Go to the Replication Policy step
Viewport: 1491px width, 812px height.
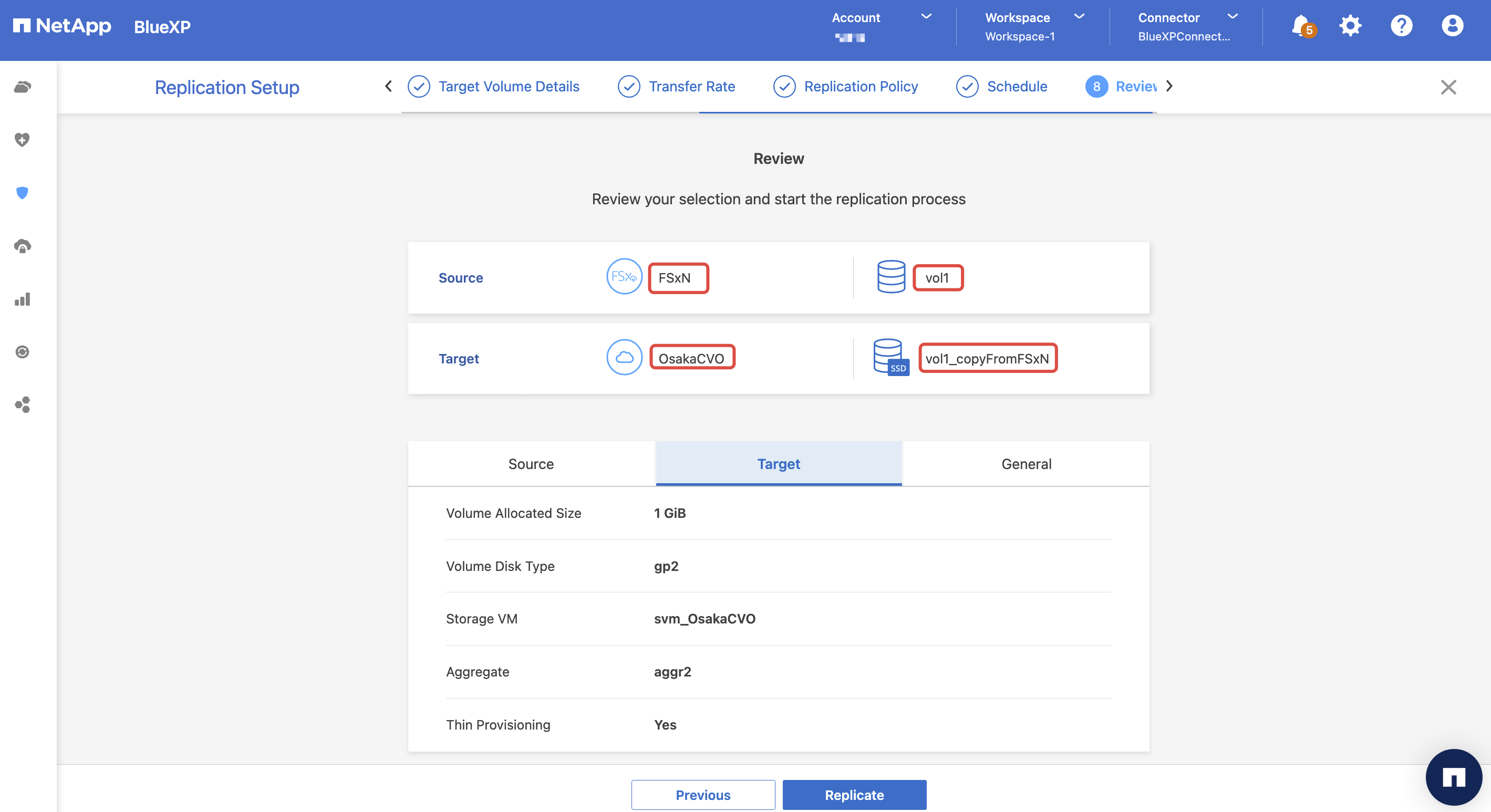click(860, 86)
